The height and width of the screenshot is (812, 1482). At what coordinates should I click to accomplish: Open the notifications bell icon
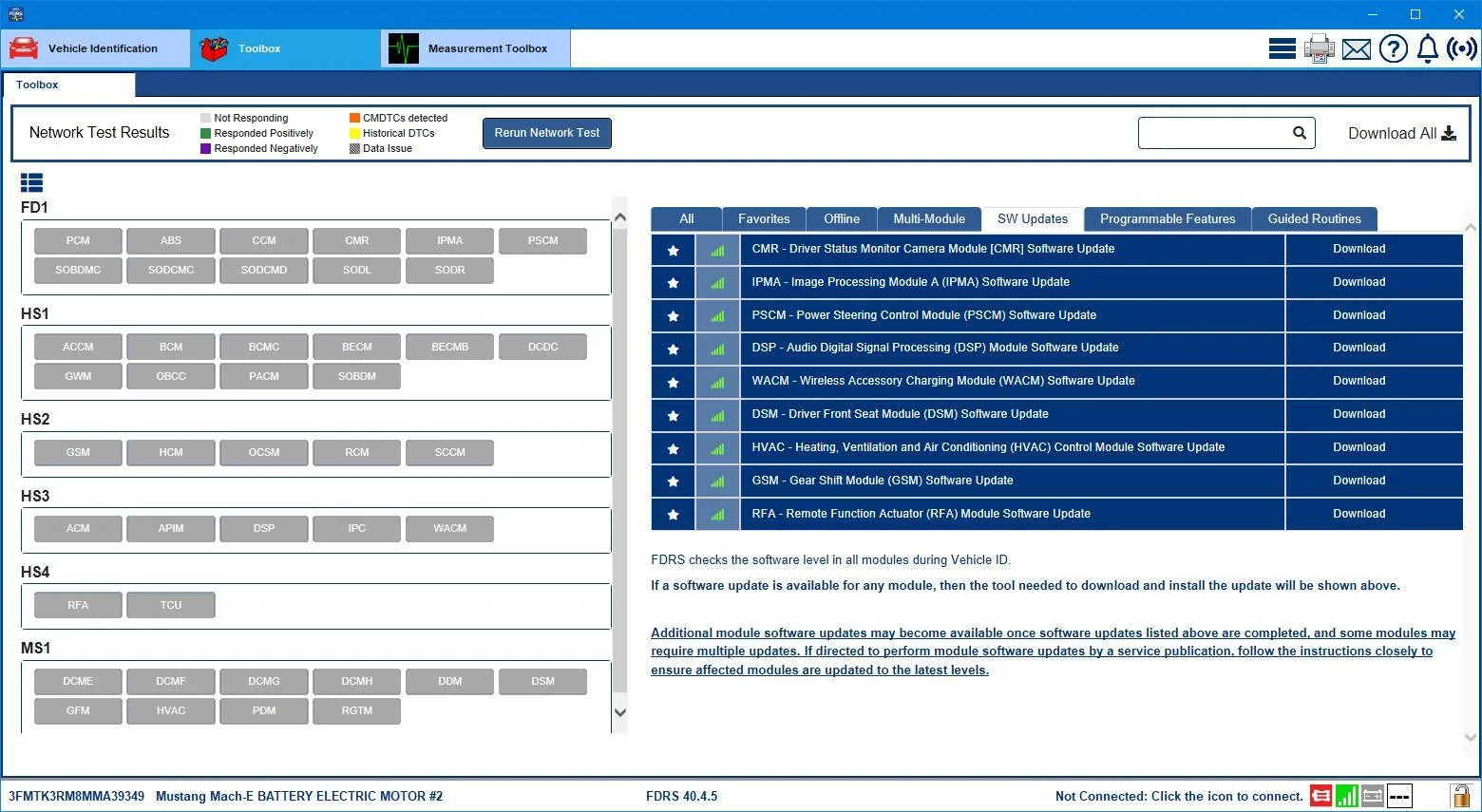1427,48
